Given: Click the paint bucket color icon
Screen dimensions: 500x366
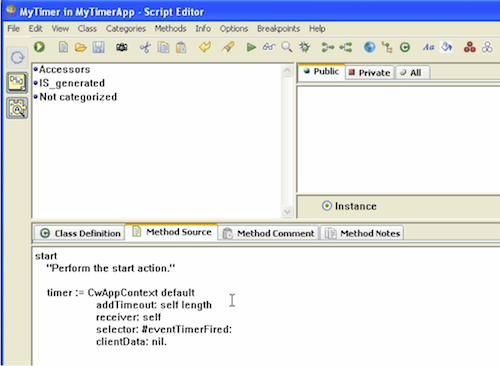Looking at the screenshot, I should tap(446, 47).
